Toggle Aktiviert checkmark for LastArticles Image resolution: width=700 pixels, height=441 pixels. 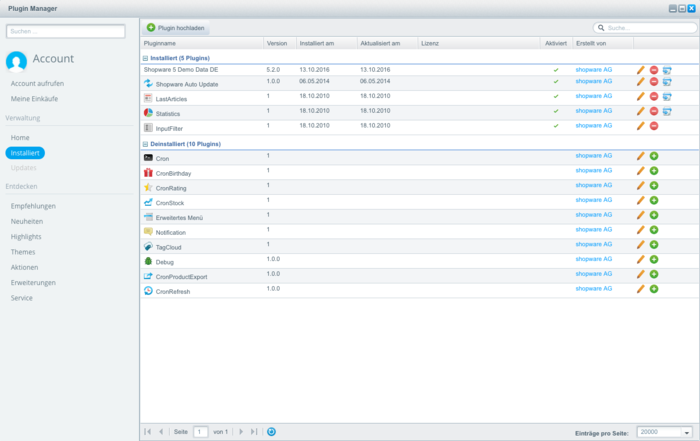tap(556, 96)
